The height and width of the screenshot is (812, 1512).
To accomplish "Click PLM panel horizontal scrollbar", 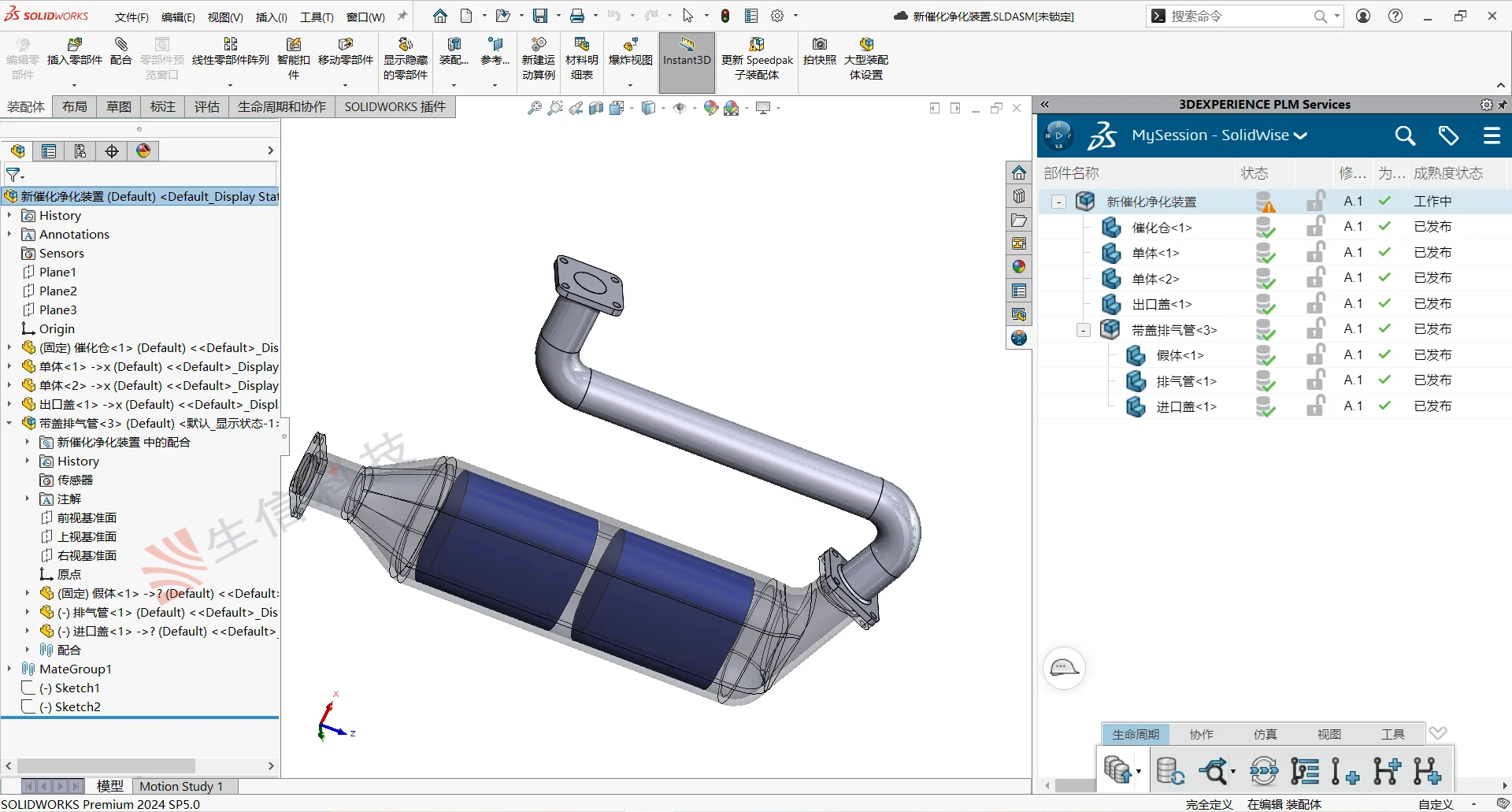I will tap(1077, 785).
